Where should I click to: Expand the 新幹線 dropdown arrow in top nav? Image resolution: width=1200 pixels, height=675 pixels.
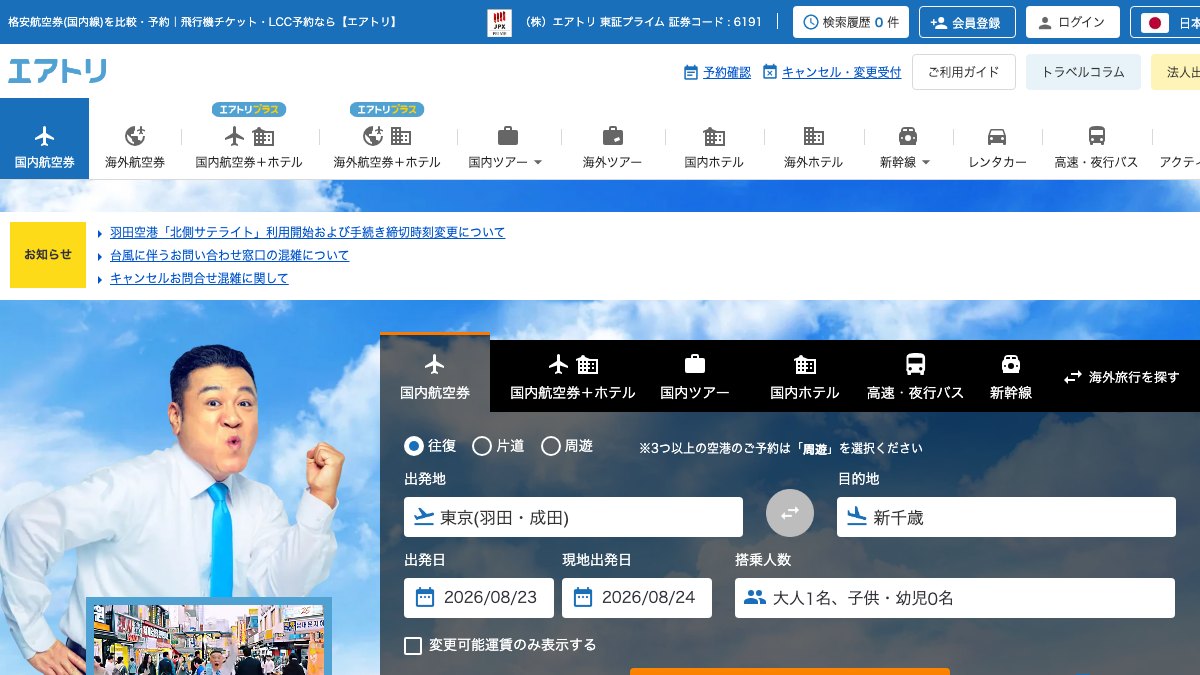tap(926, 162)
